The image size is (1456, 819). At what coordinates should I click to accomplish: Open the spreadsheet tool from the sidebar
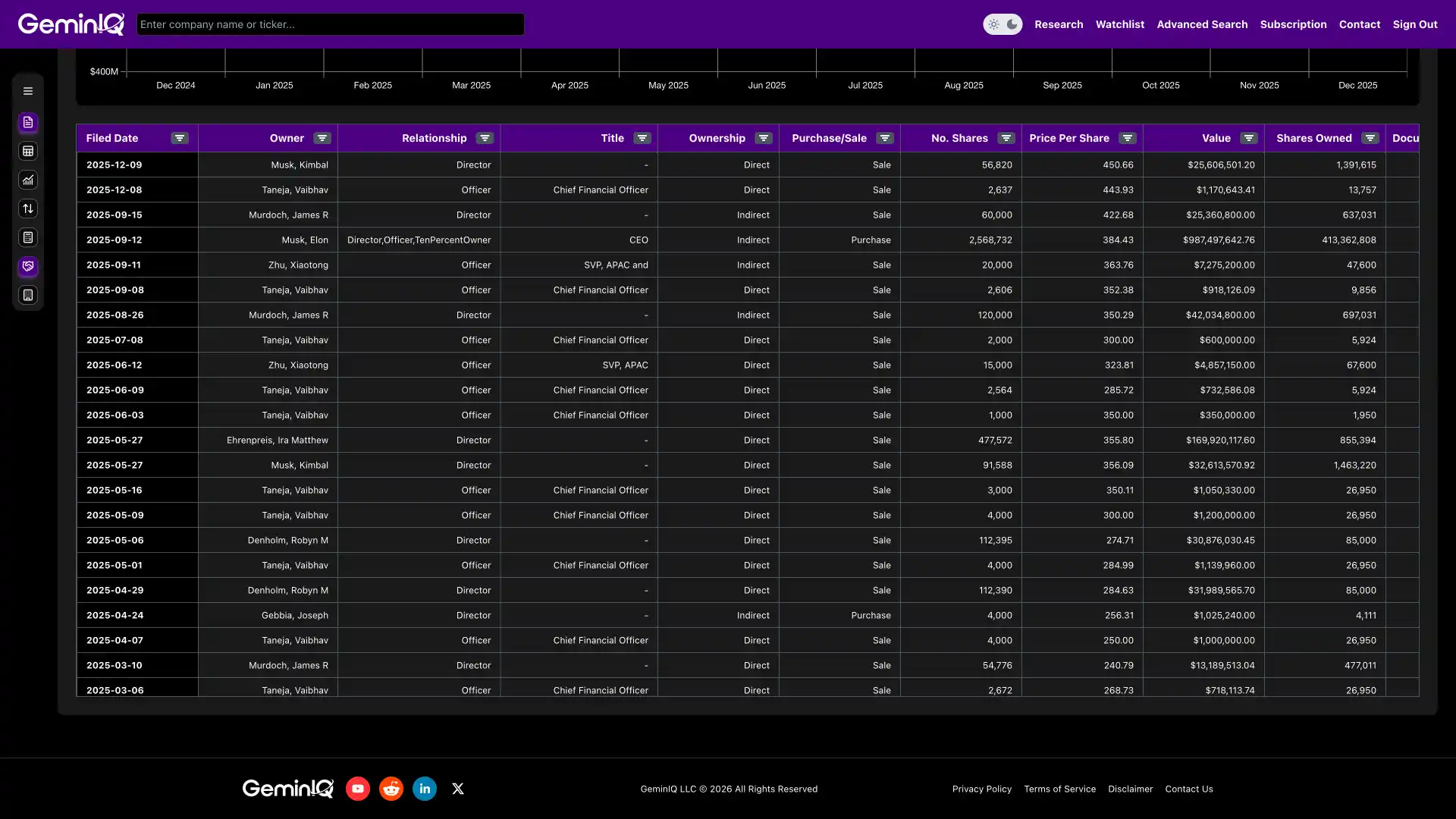tap(28, 151)
